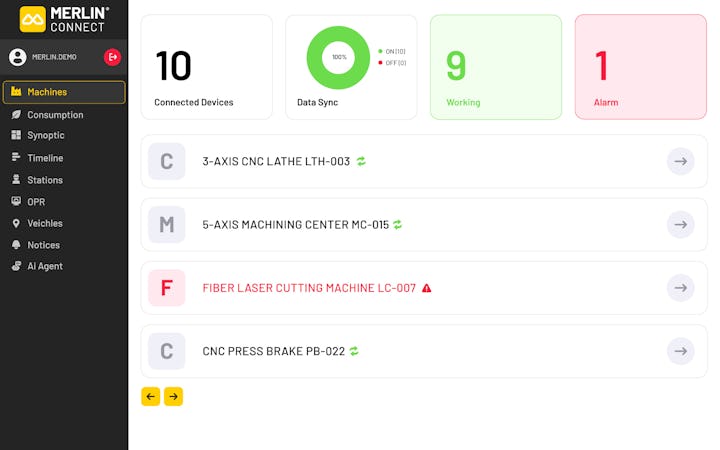This screenshot has width=720, height=450.
Task: Click the sync icon next to LTH-003
Action: click(x=361, y=161)
